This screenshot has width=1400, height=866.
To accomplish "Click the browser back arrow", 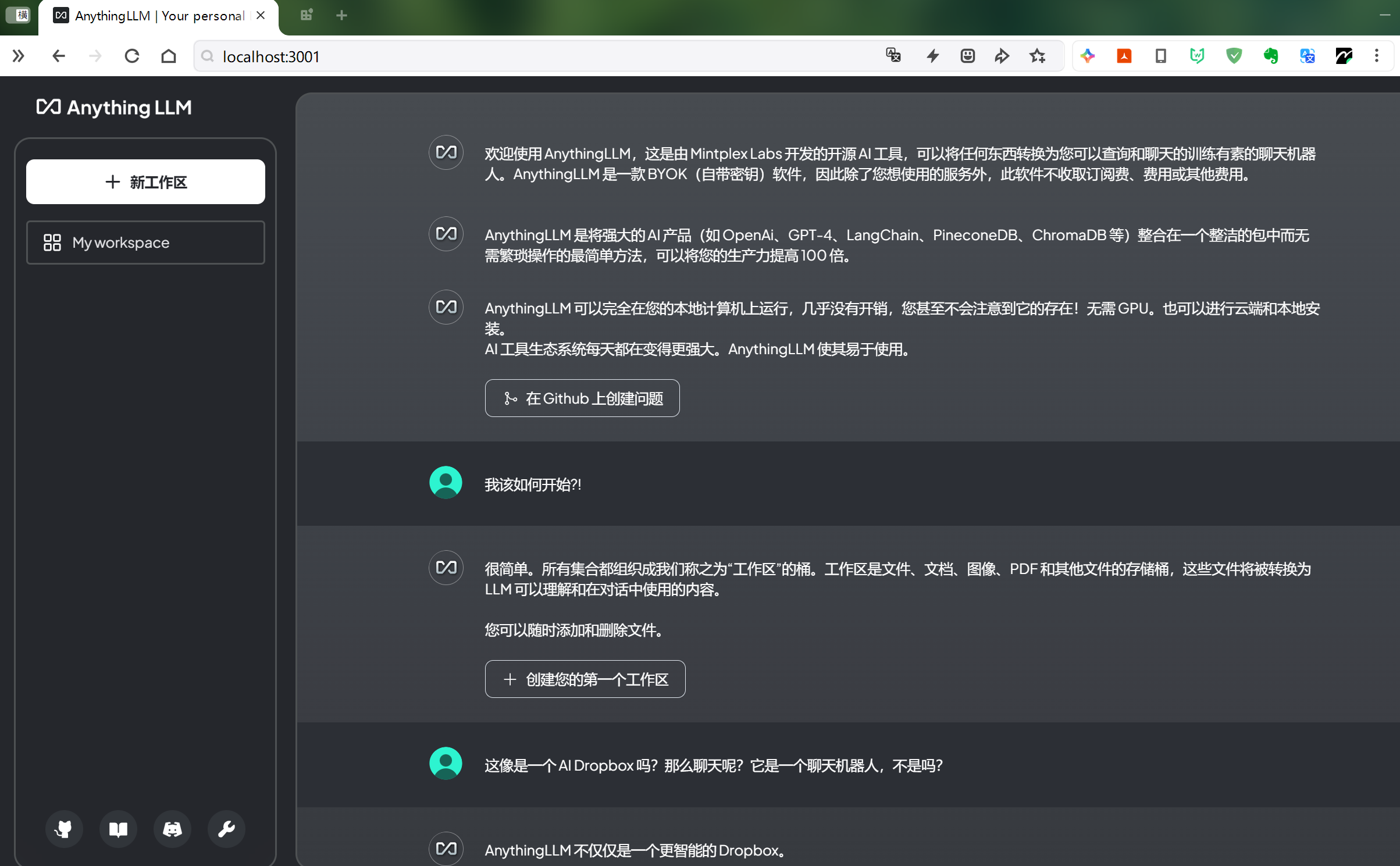I will 58,56.
